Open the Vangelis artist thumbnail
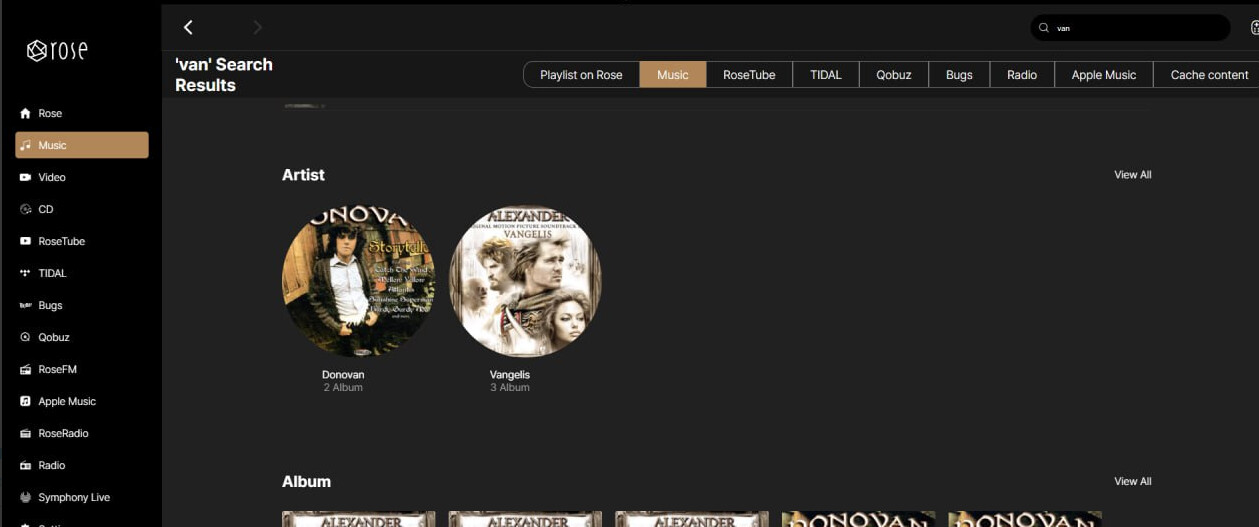Viewport: 1259px width, 527px height. (x=525, y=281)
